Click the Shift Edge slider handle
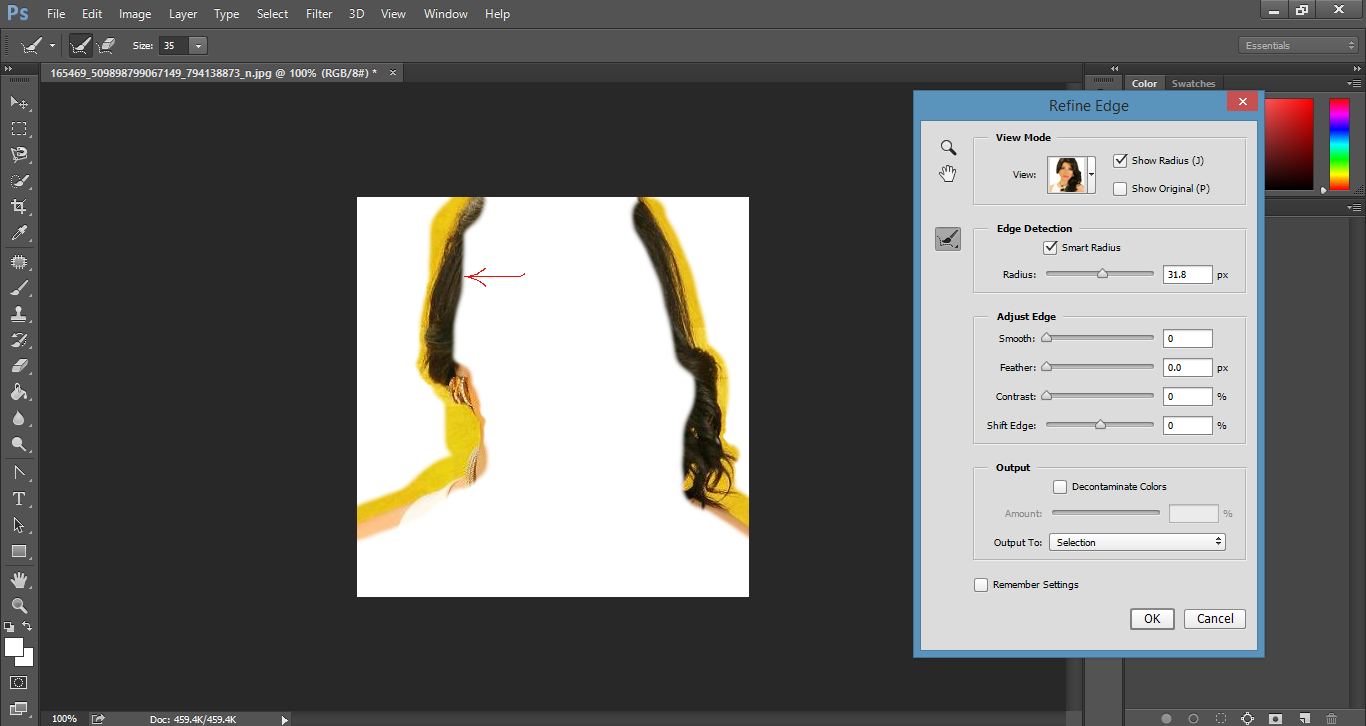 (x=1100, y=425)
